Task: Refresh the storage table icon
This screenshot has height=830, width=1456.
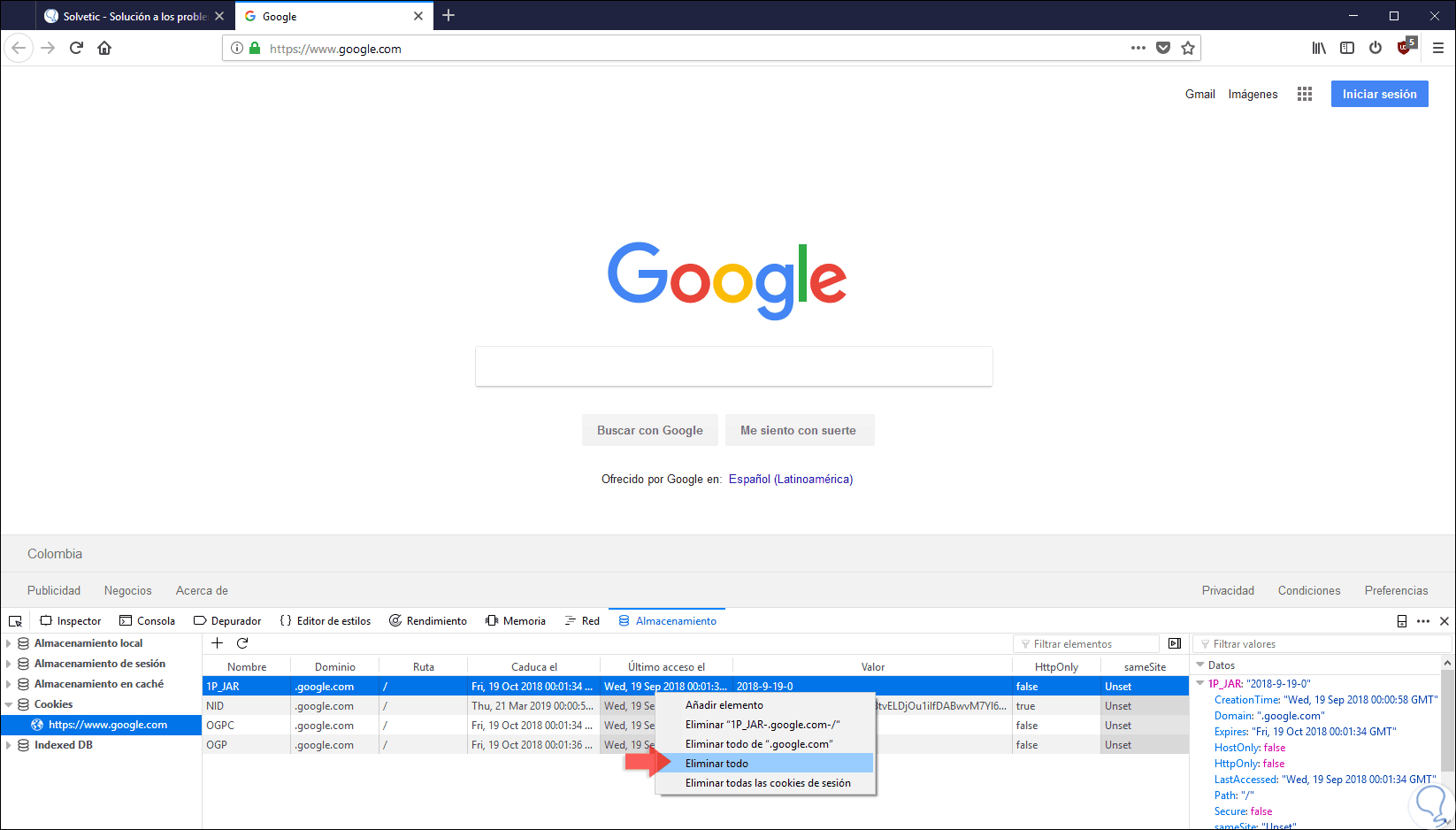Action: [242, 643]
